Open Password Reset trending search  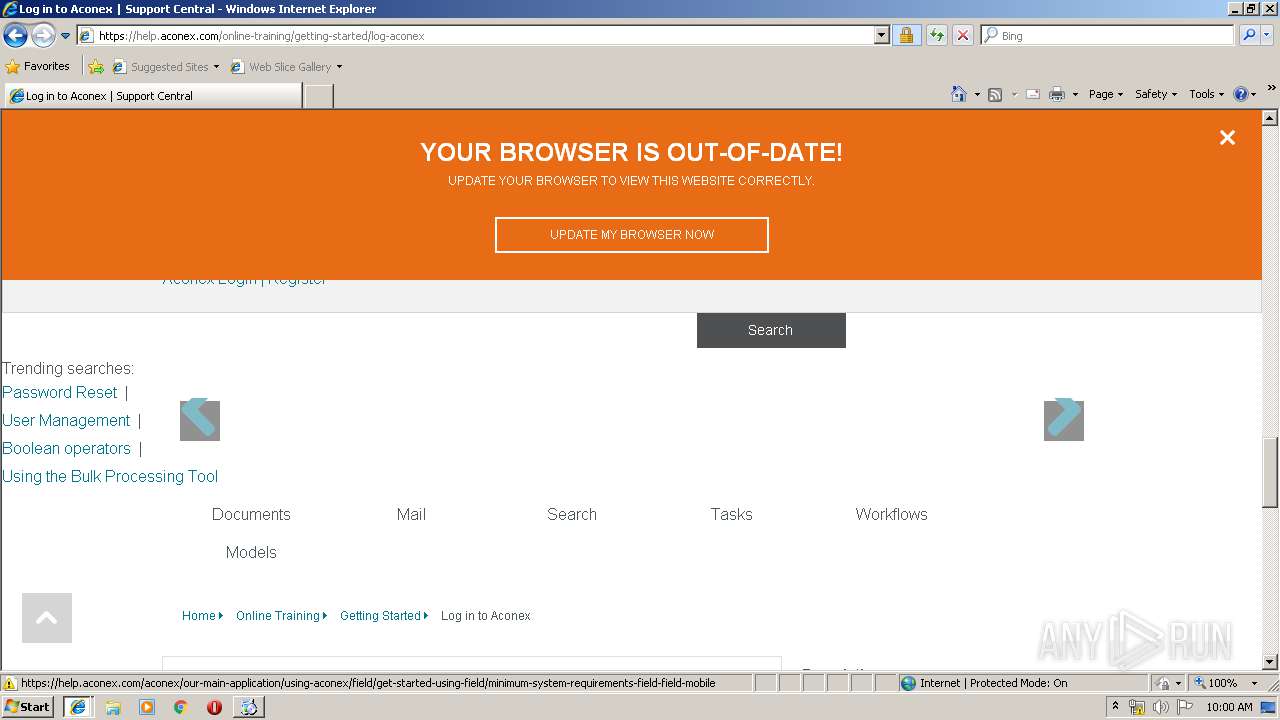pyautogui.click(x=60, y=392)
